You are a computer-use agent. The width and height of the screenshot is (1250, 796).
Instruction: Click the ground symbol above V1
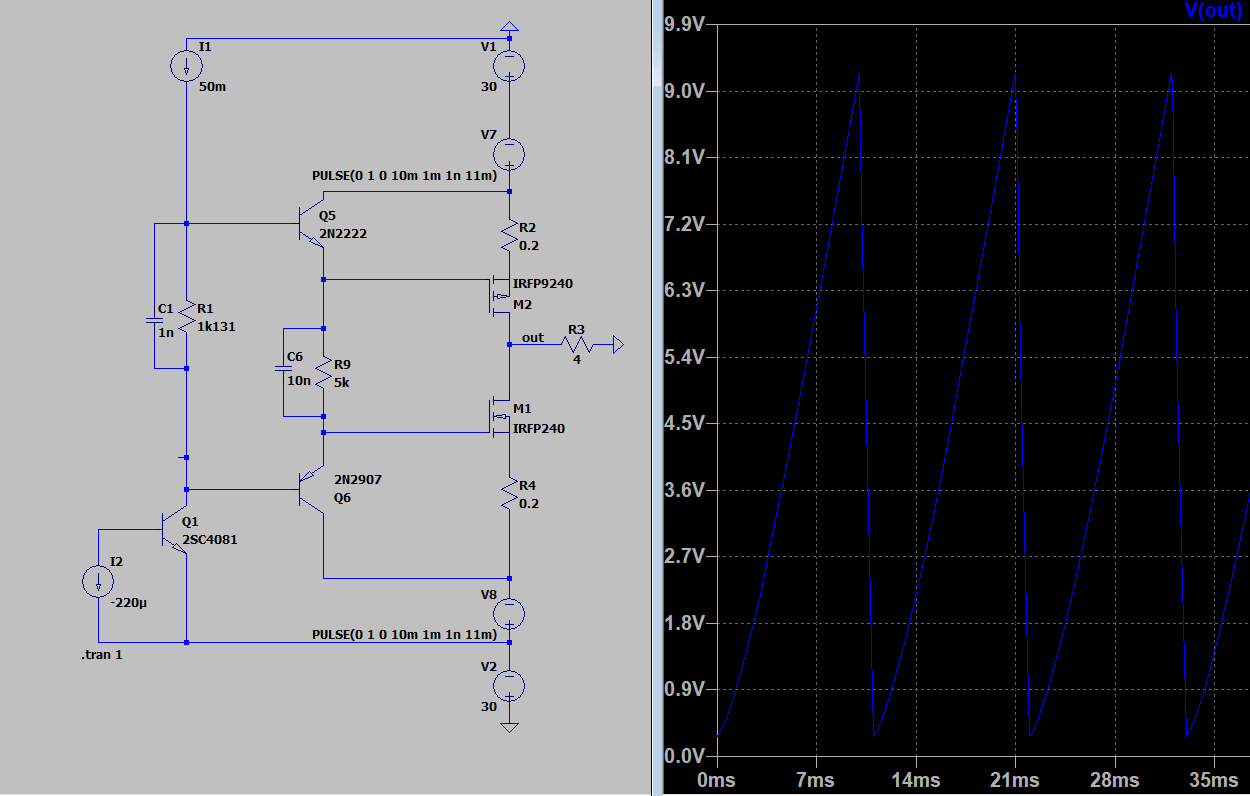click(509, 25)
